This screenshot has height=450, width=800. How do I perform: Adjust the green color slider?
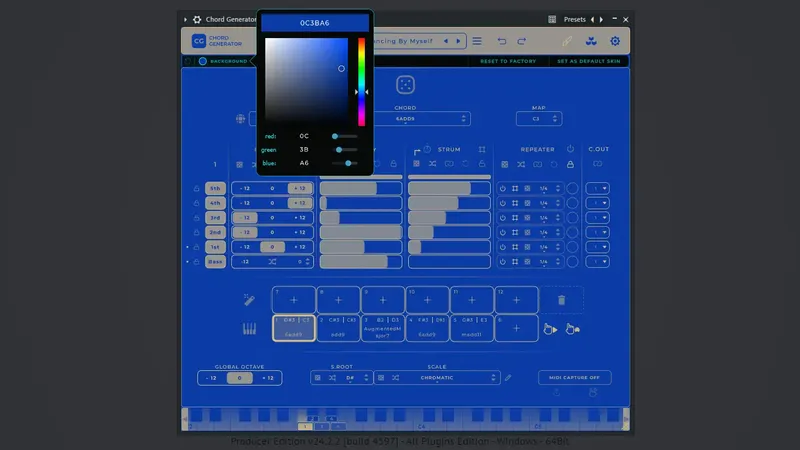[x=344, y=149]
